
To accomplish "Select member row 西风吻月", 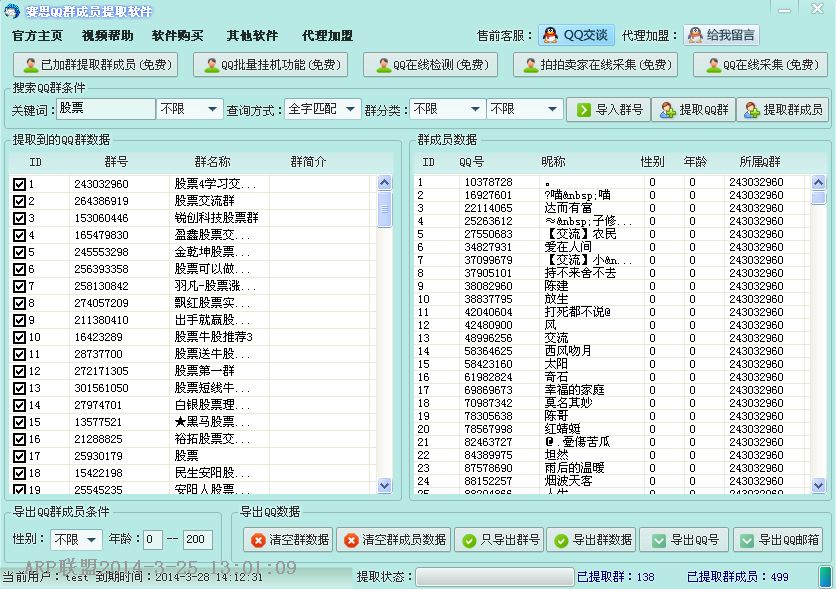I will click(612, 351).
